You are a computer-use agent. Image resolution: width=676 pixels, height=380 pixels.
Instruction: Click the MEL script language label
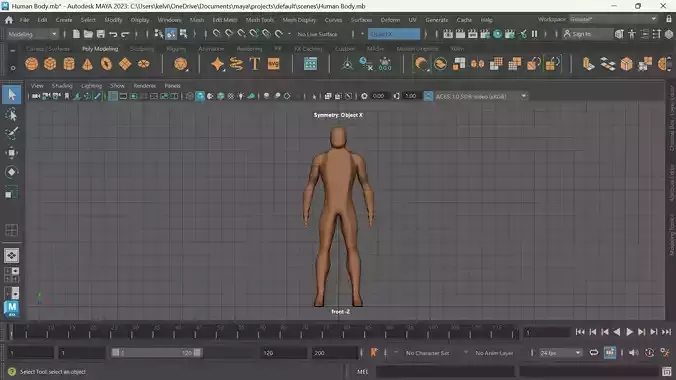tap(363, 371)
